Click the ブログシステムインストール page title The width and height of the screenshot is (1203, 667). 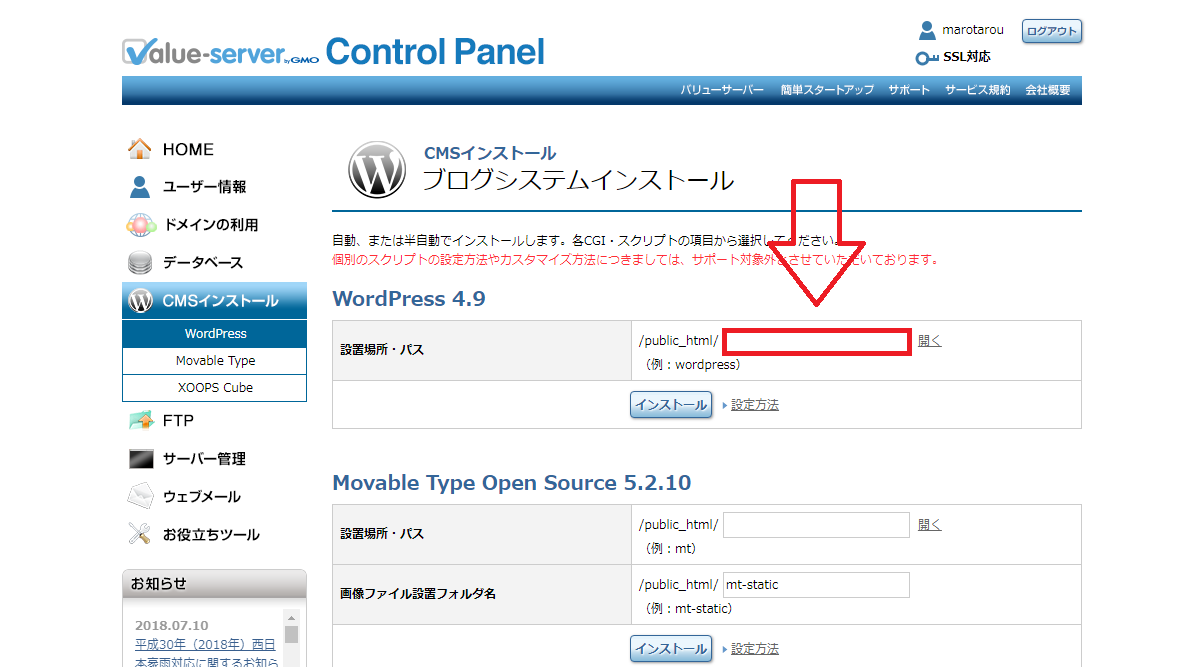578,181
